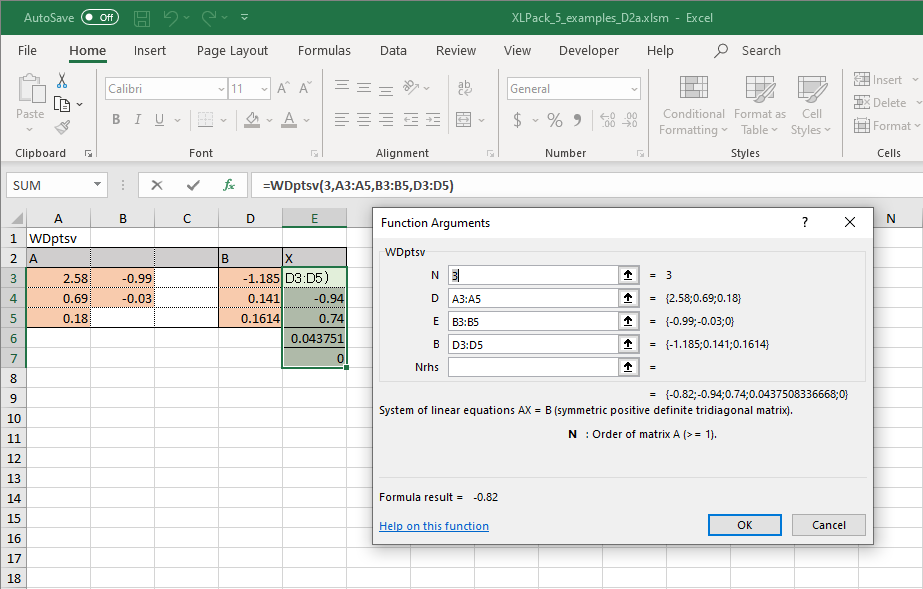Viewport: 923px width, 589px height.
Task: Collapse dialog via E field range selector
Action: click(628, 321)
